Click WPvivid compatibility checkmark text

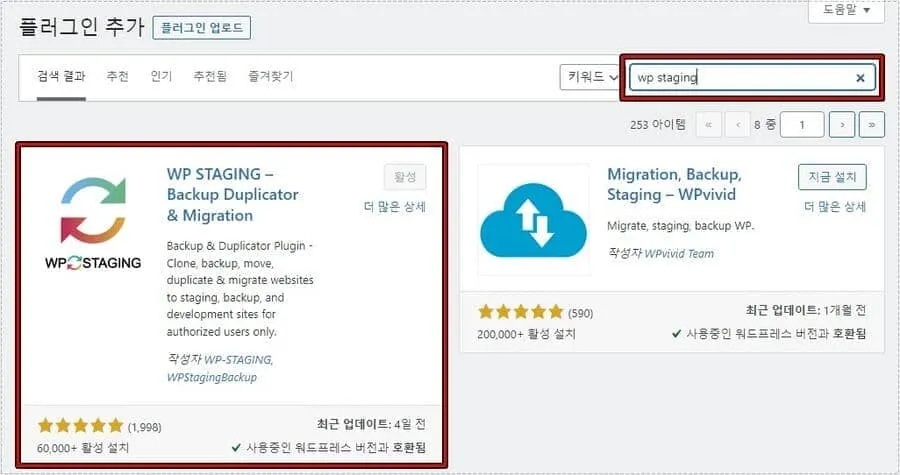[x=769, y=334]
